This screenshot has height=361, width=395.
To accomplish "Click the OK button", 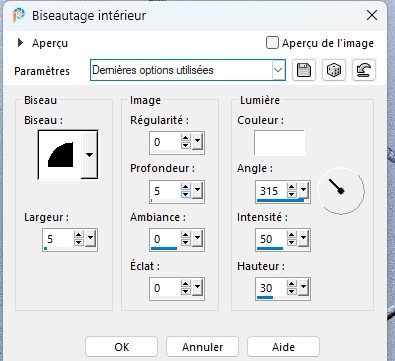I will click(x=121, y=347).
